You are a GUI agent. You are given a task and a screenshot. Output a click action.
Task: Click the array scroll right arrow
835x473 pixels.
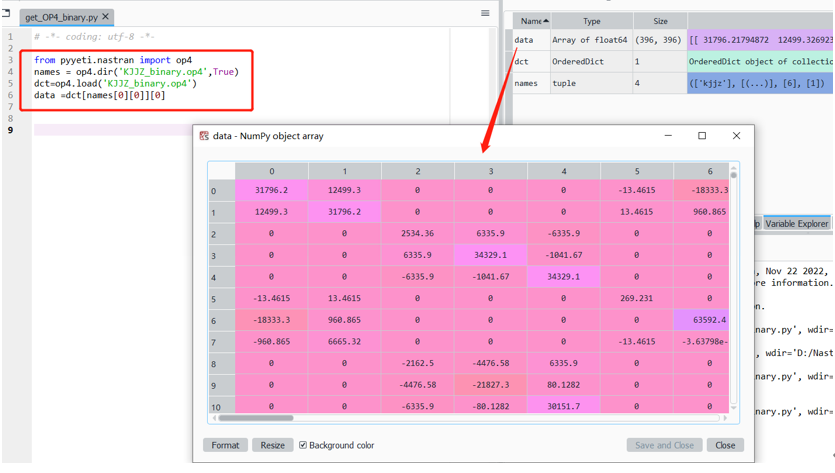click(725, 418)
